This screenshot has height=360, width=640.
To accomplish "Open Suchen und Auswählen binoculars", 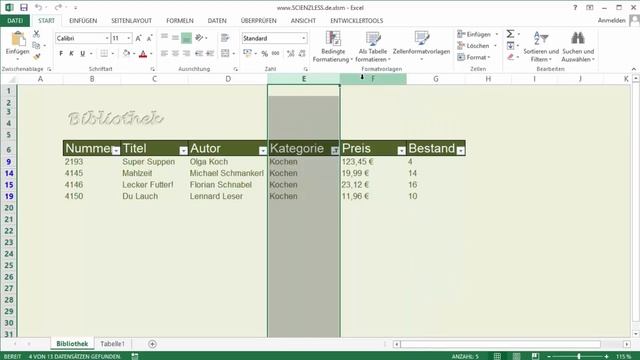I will [x=578, y=47].
